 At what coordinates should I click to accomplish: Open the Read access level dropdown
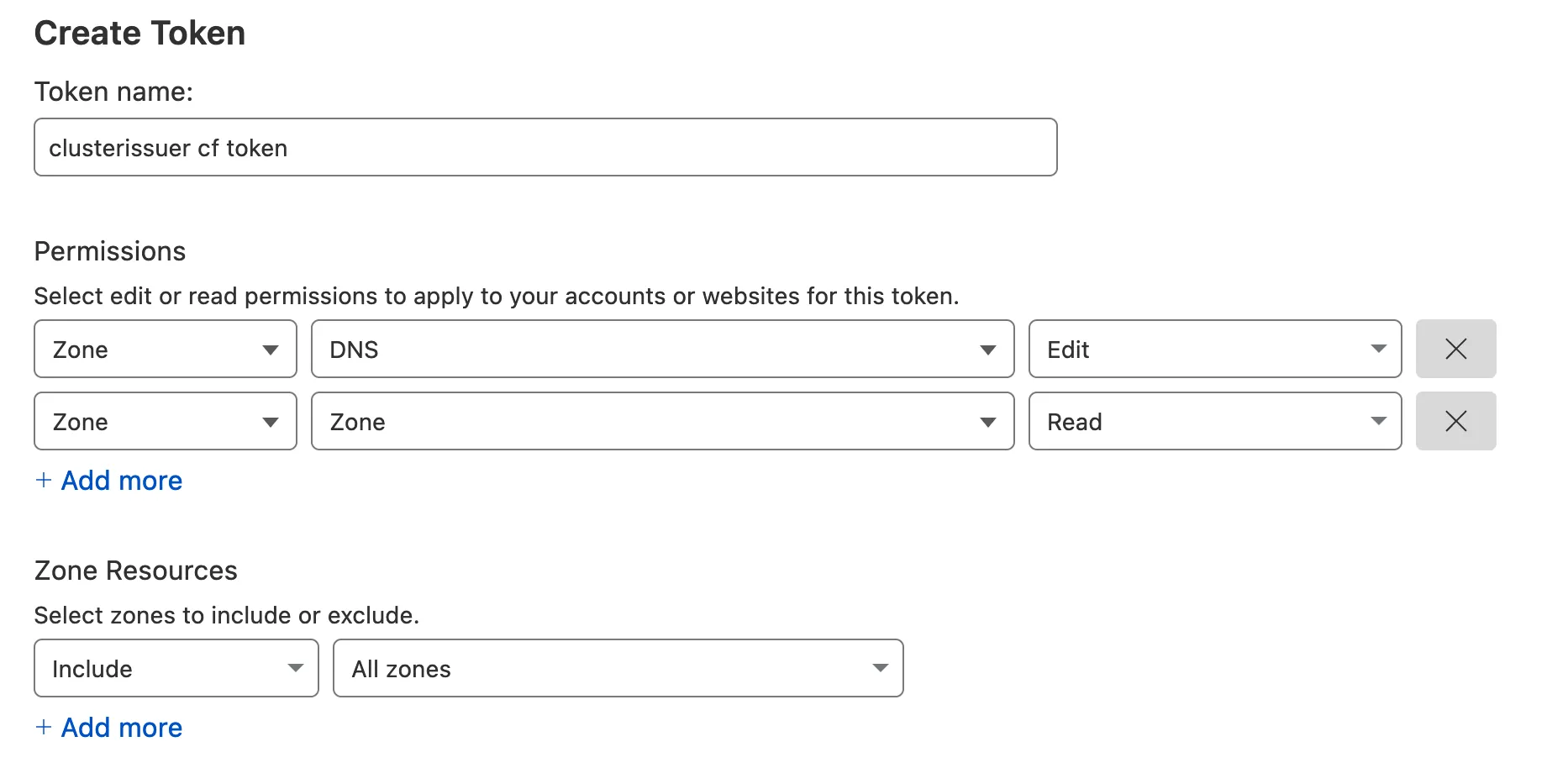click(x=1214, y=421)
